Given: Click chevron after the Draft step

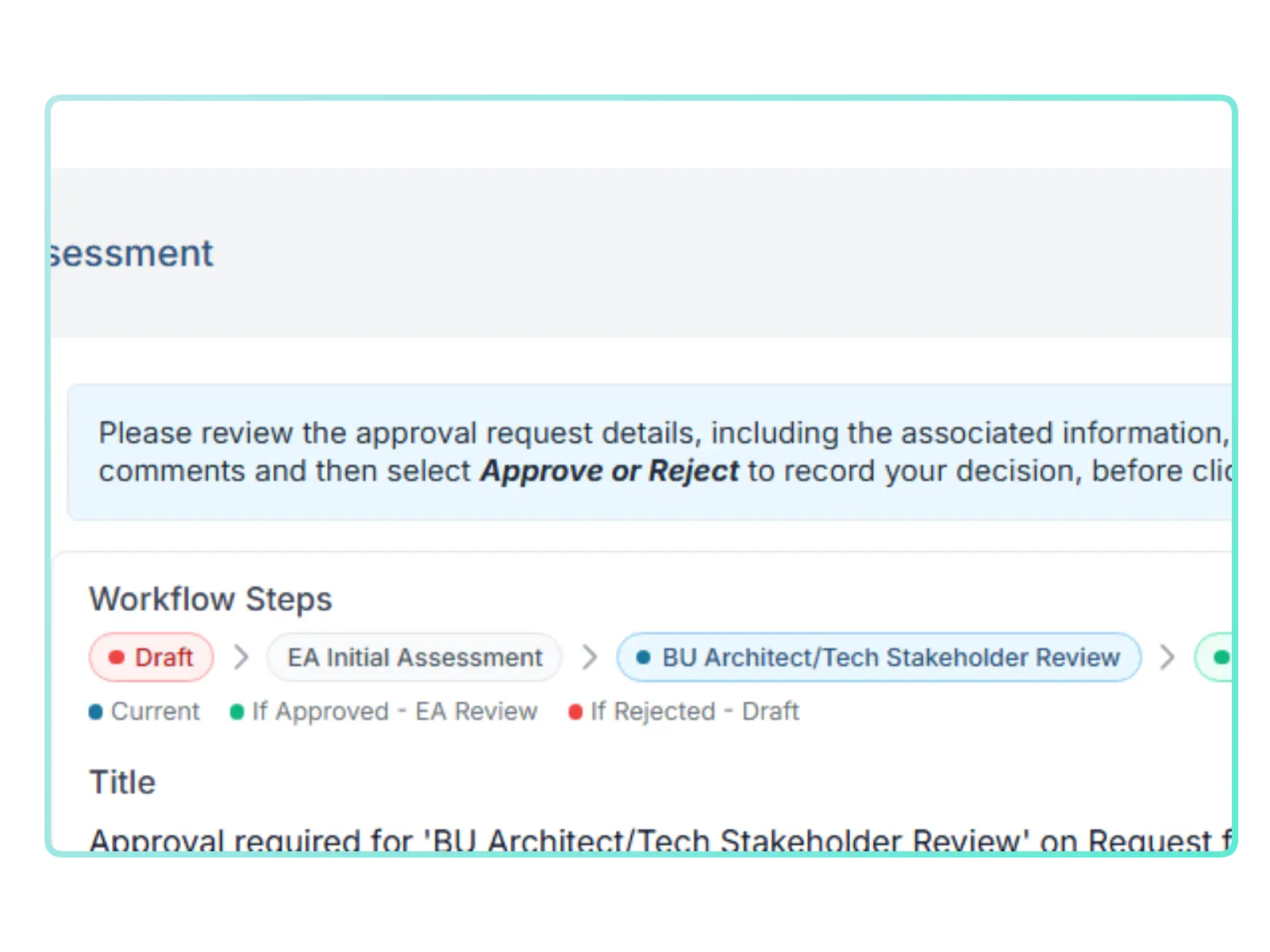Looking at the screenshot, I should coord(241,657).
